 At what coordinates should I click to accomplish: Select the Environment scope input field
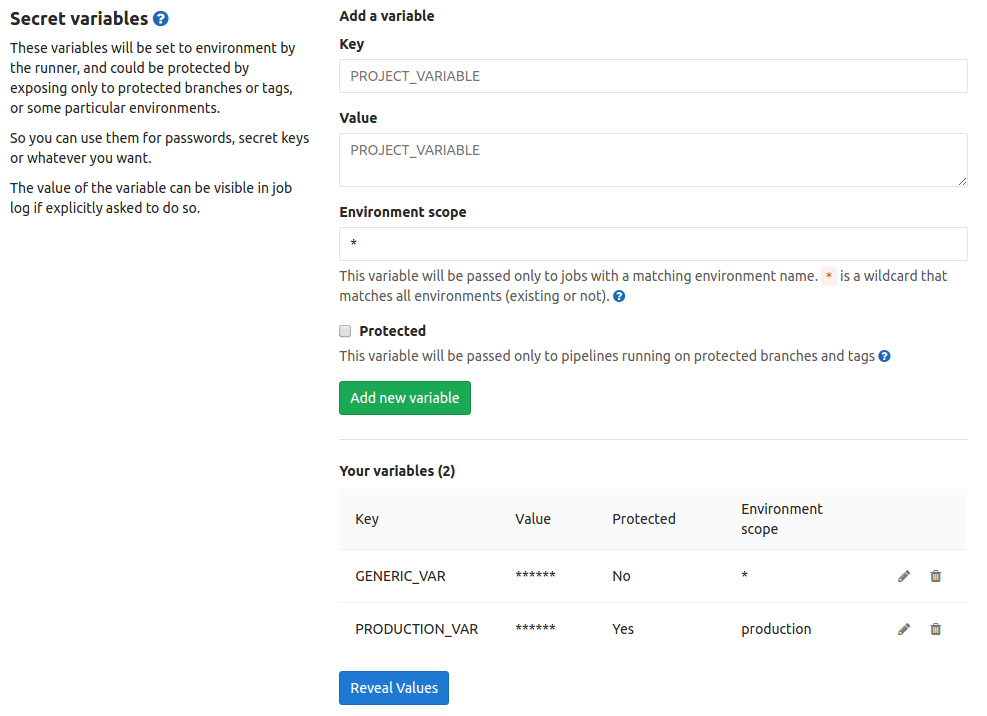point(653,244)
